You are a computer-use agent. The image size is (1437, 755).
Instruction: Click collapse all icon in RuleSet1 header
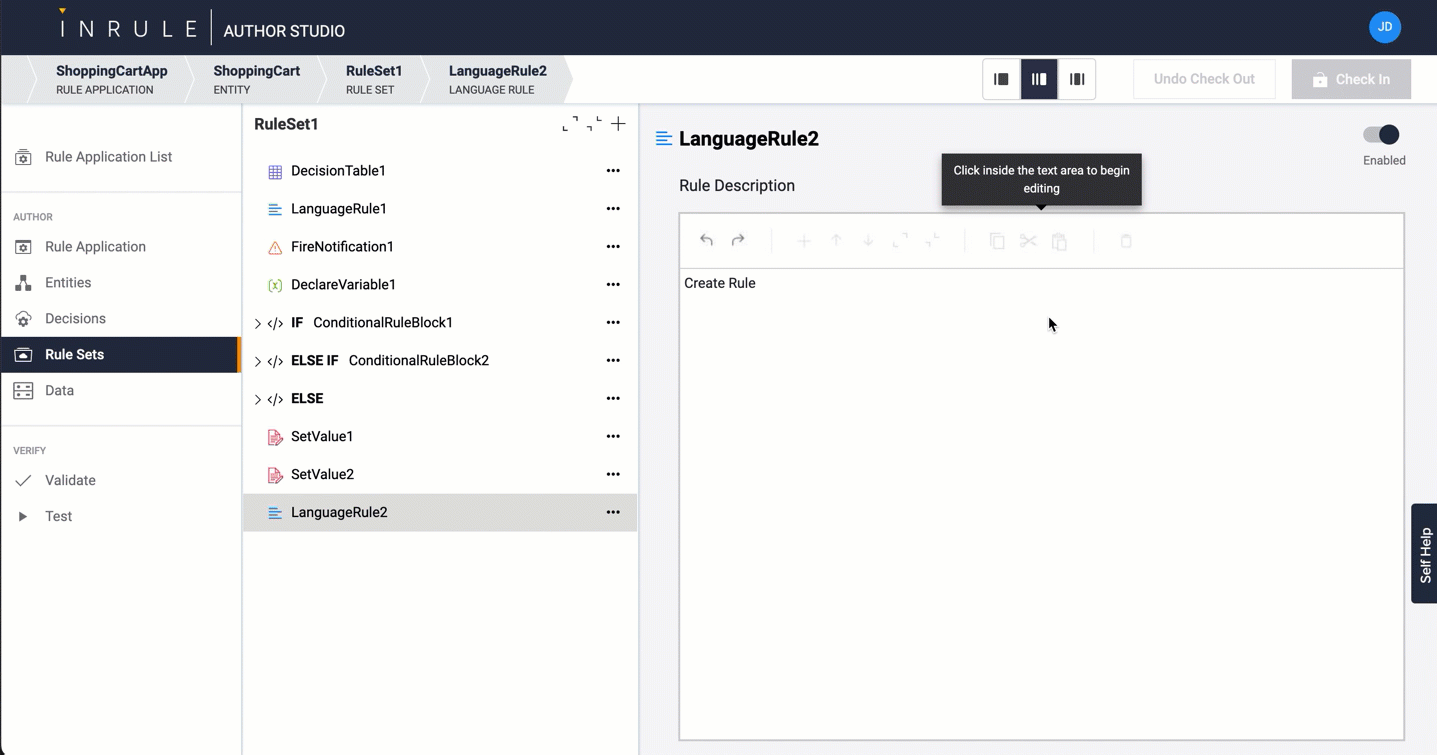(594, 124)
